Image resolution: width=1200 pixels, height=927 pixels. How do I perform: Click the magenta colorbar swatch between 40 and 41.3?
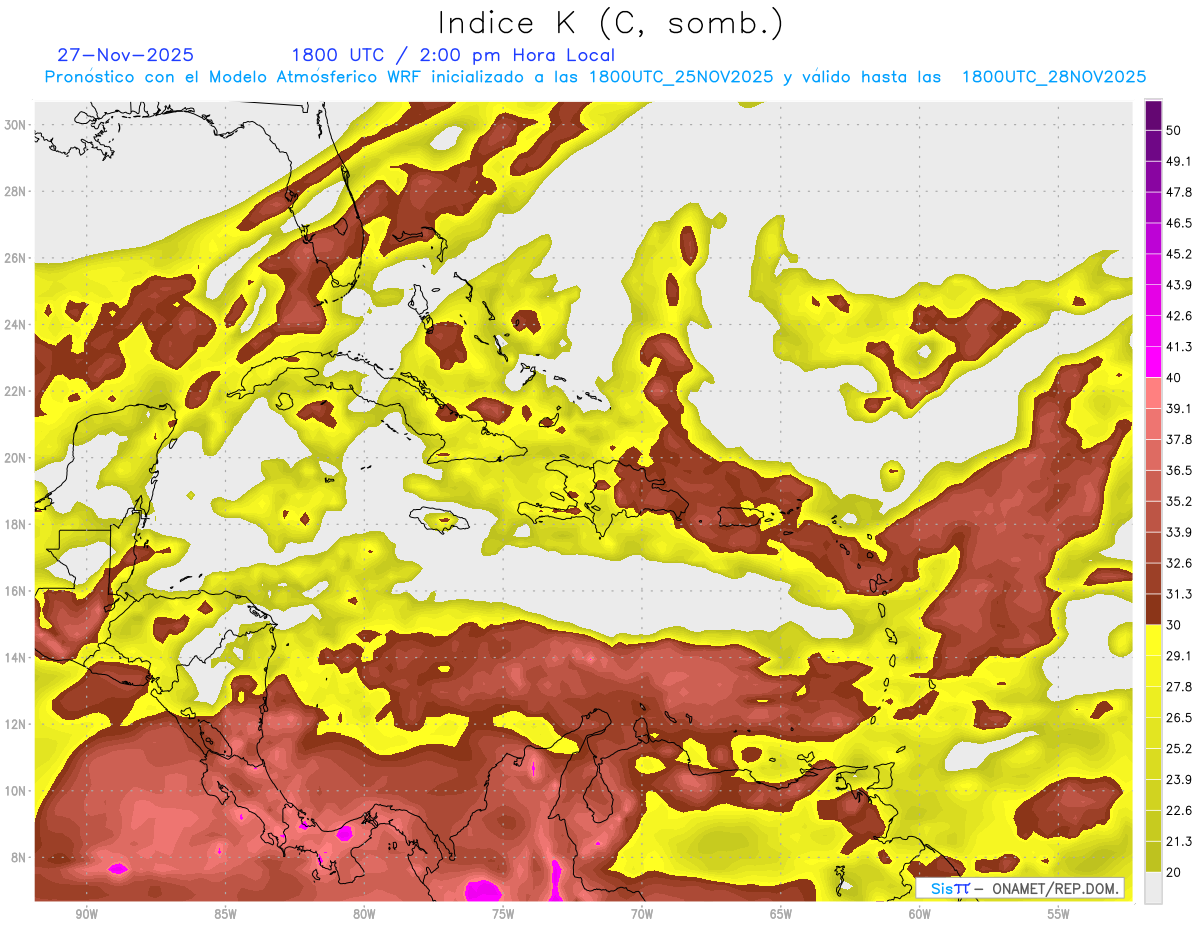1153,362
